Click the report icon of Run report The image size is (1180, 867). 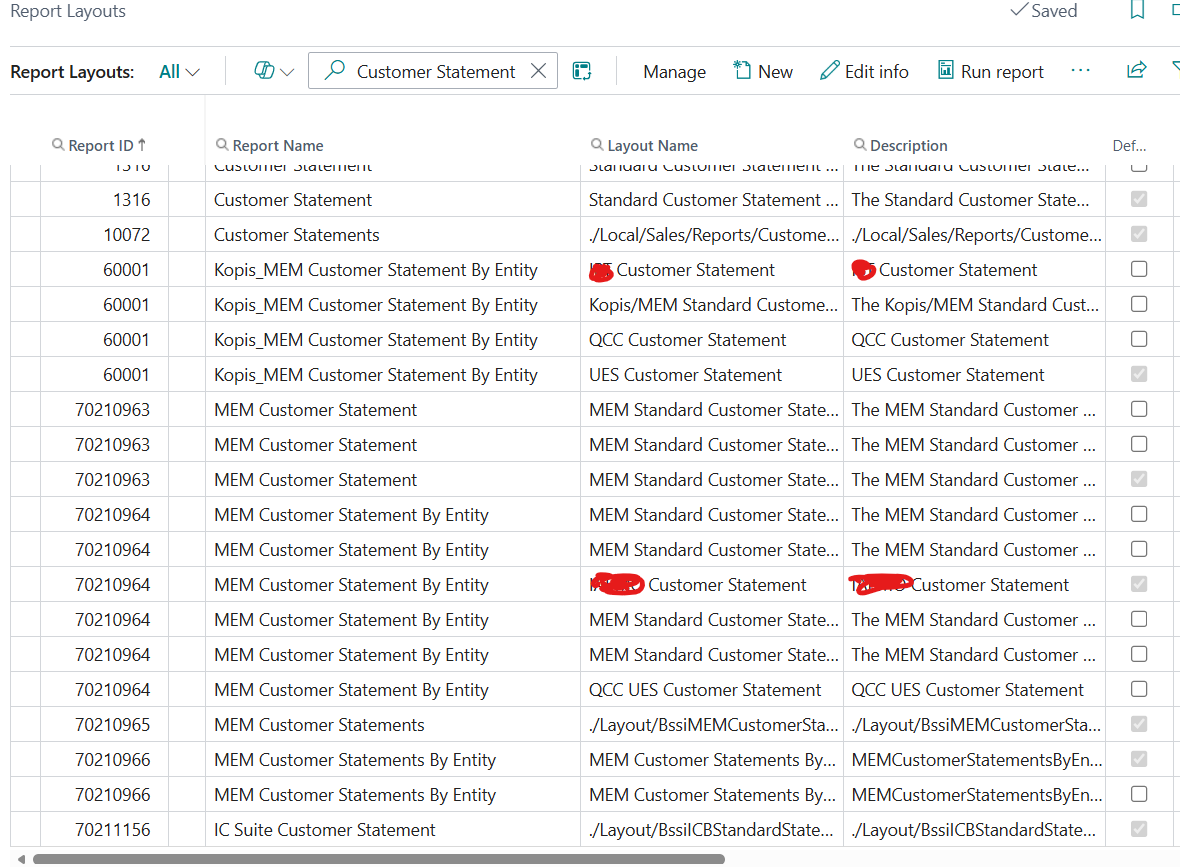945,70
